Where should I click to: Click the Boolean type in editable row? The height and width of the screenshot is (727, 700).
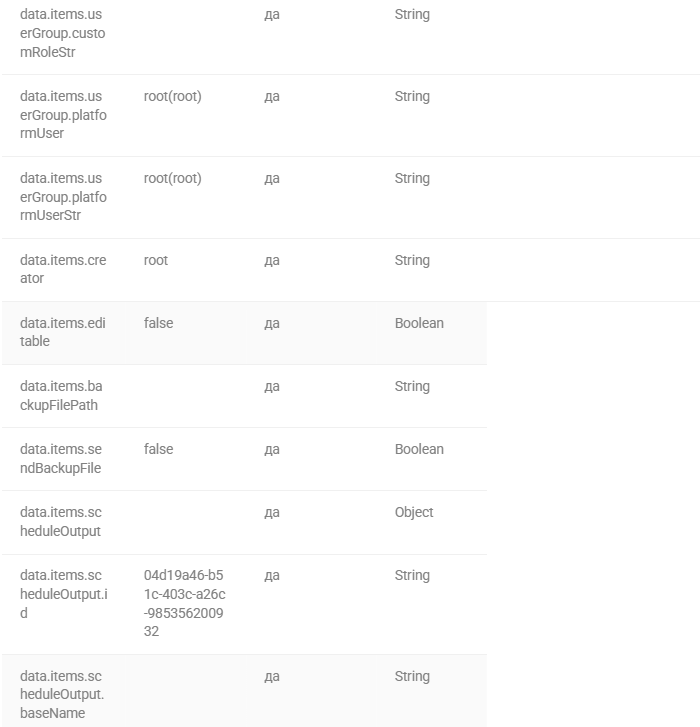(x=419, y=323)
